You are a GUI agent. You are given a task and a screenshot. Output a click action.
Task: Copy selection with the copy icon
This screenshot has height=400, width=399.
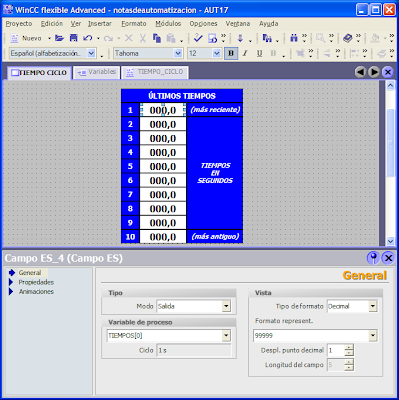157,38
